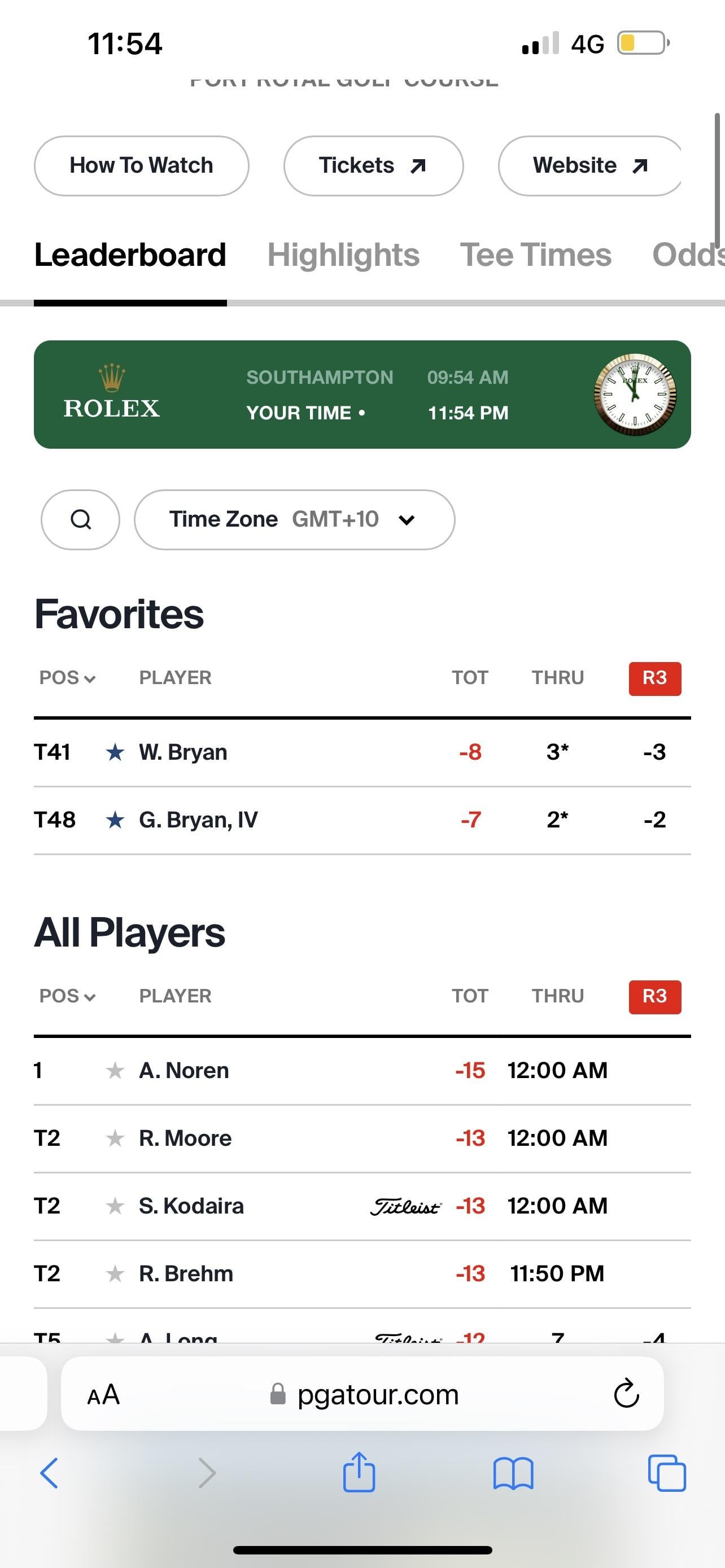Open Safari bookmarks book icon

(513, 1473)
